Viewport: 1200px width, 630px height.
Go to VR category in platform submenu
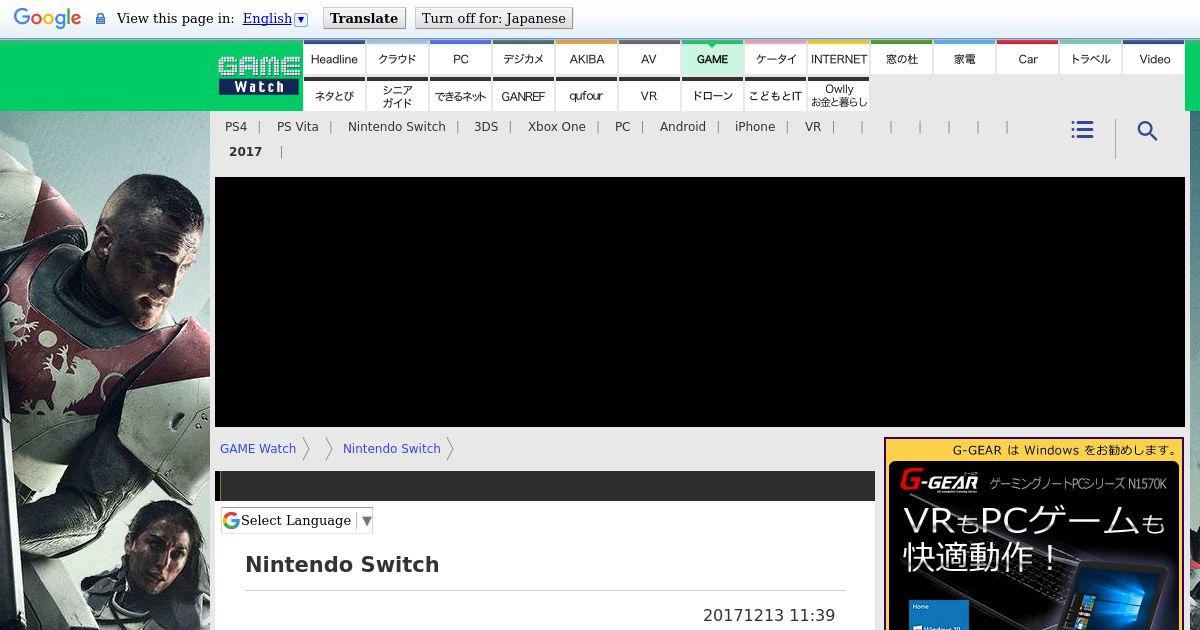813,127
